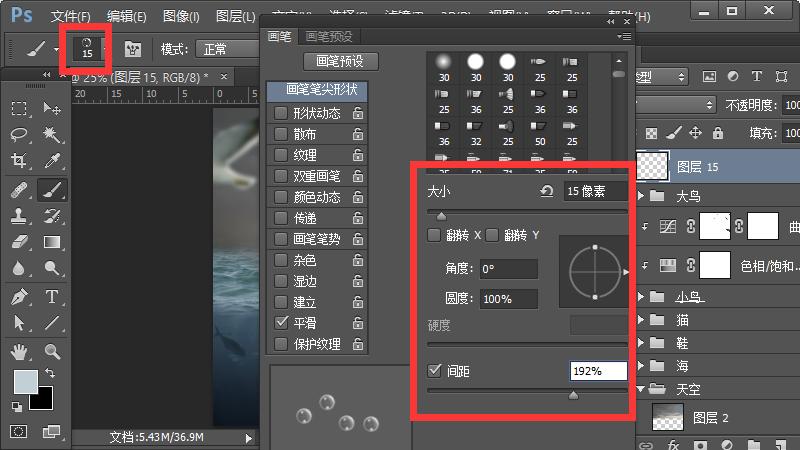
Task: Open the 文件(F) menu
Action: tap(70, 16)
